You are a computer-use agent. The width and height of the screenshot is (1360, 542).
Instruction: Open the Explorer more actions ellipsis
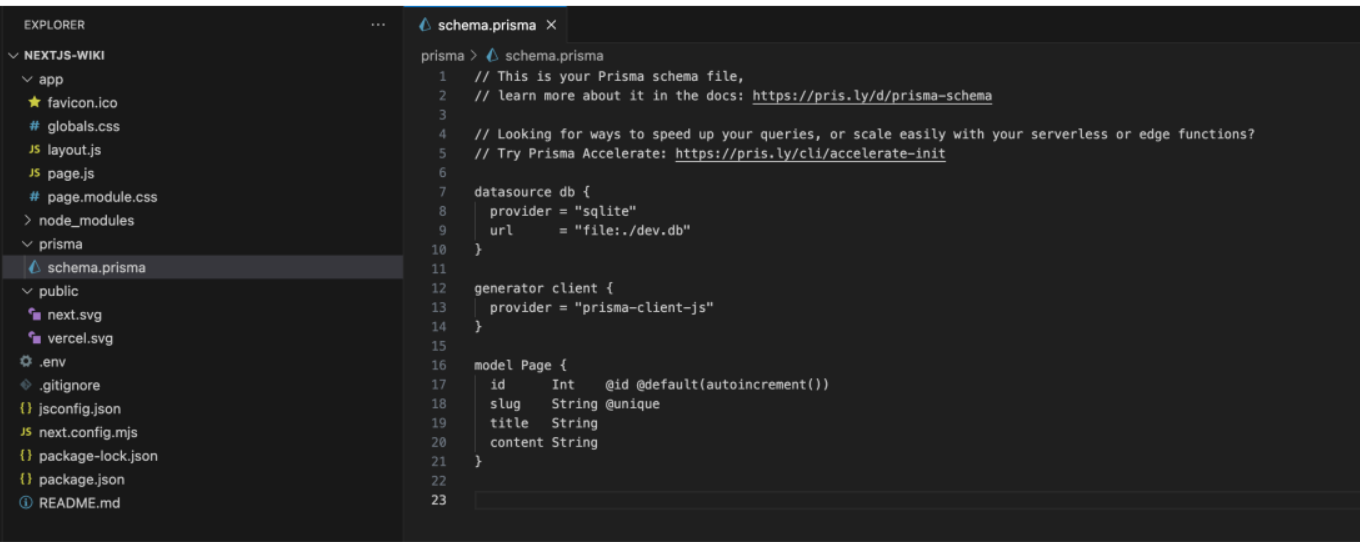click(x=377, y=25)
